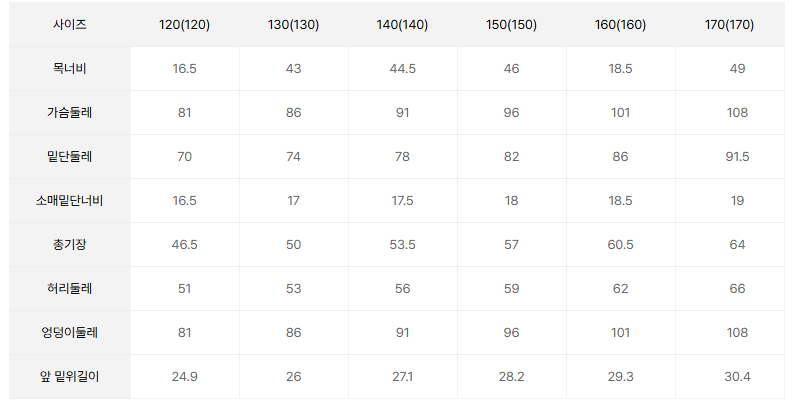This screenshot has width=798, height=406.
Task: Select the 30.4 value in 앞 밑위길이 row
Action: pyautogui.click(x=738, y=376)
